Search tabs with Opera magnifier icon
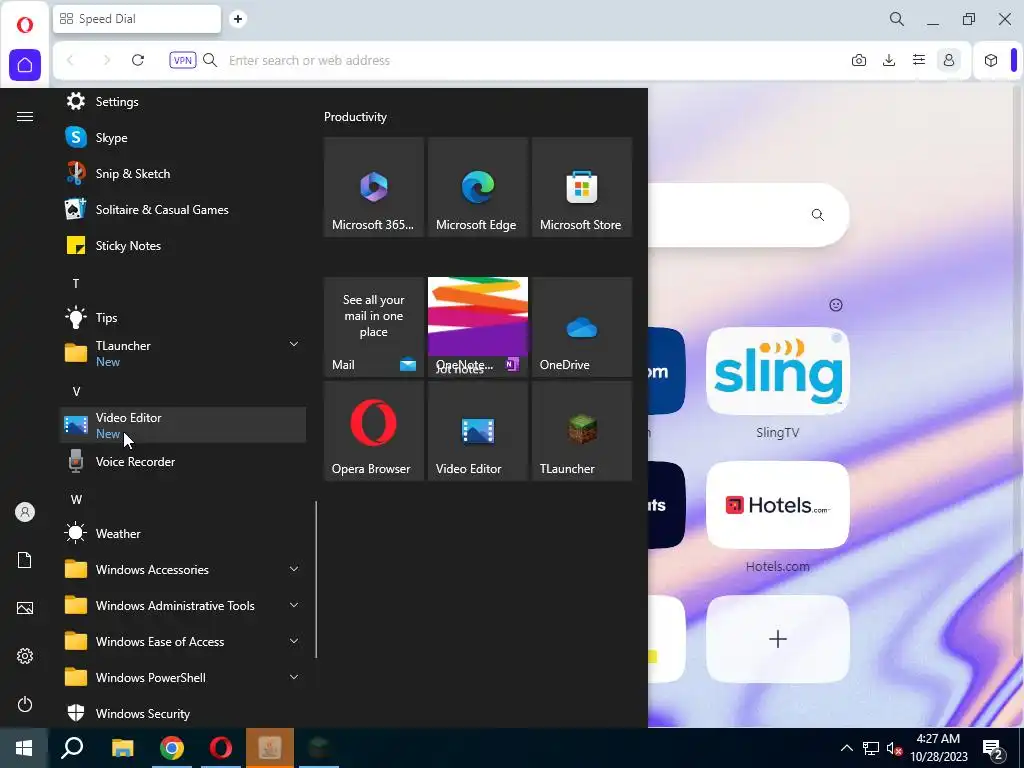The width and height of the screenshot is (1024, 768). tap(897, 19)
